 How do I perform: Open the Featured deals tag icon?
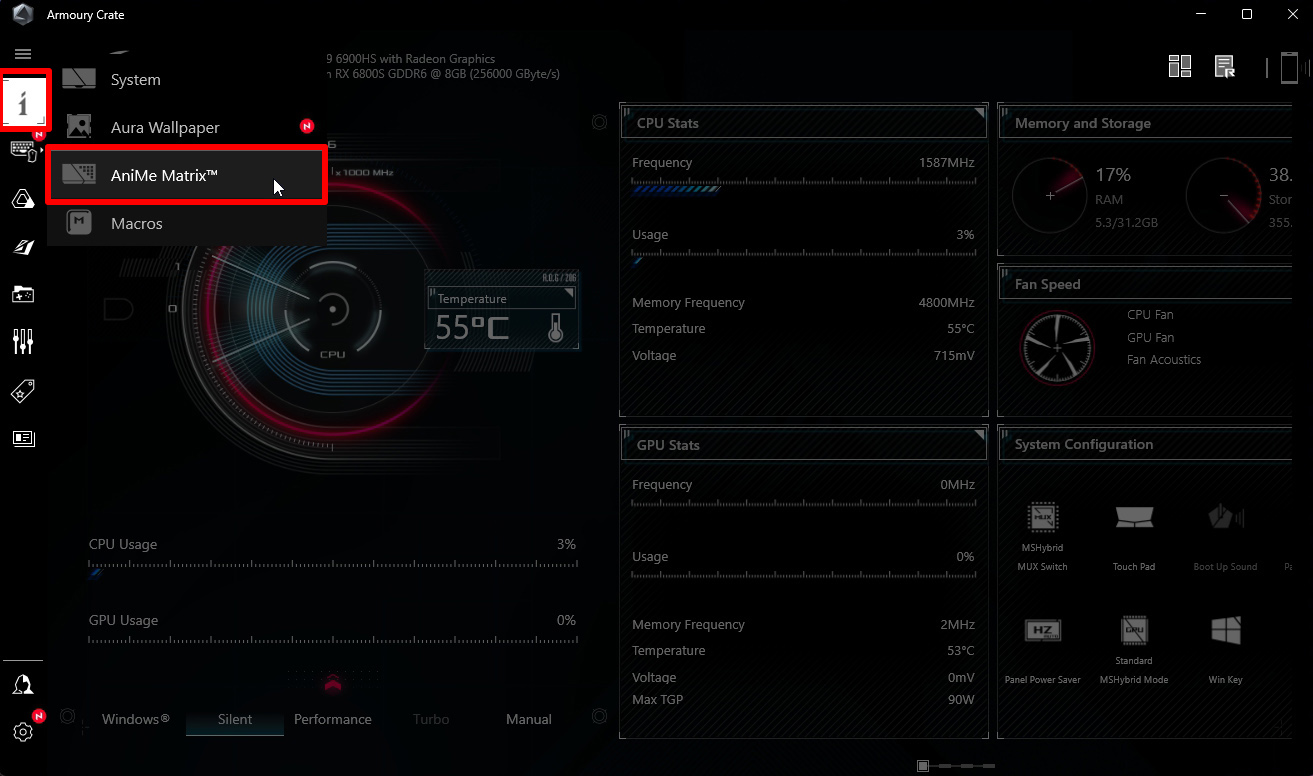[x=23, y=391]
